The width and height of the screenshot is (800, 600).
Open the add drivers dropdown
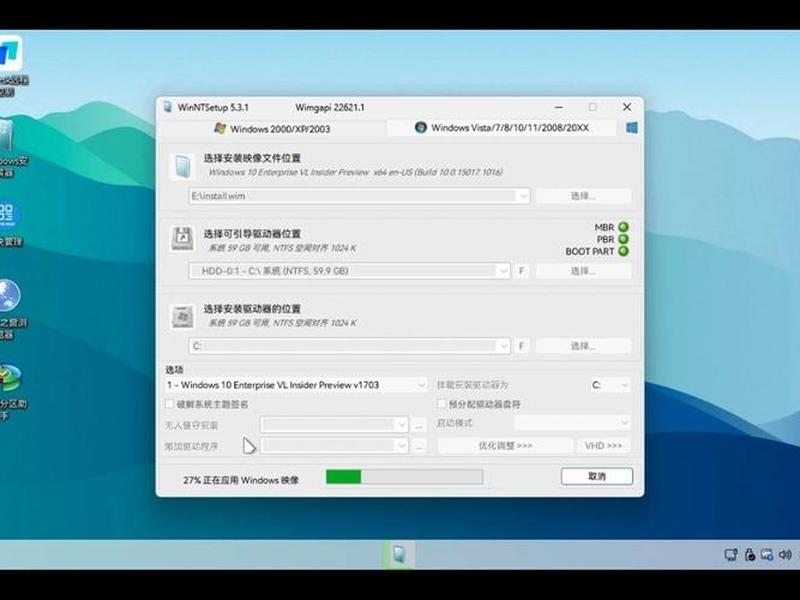coord(334,446)
